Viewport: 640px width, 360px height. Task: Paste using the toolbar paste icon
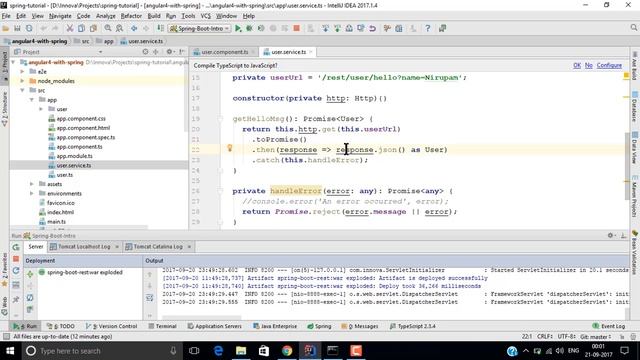[93, 28]
